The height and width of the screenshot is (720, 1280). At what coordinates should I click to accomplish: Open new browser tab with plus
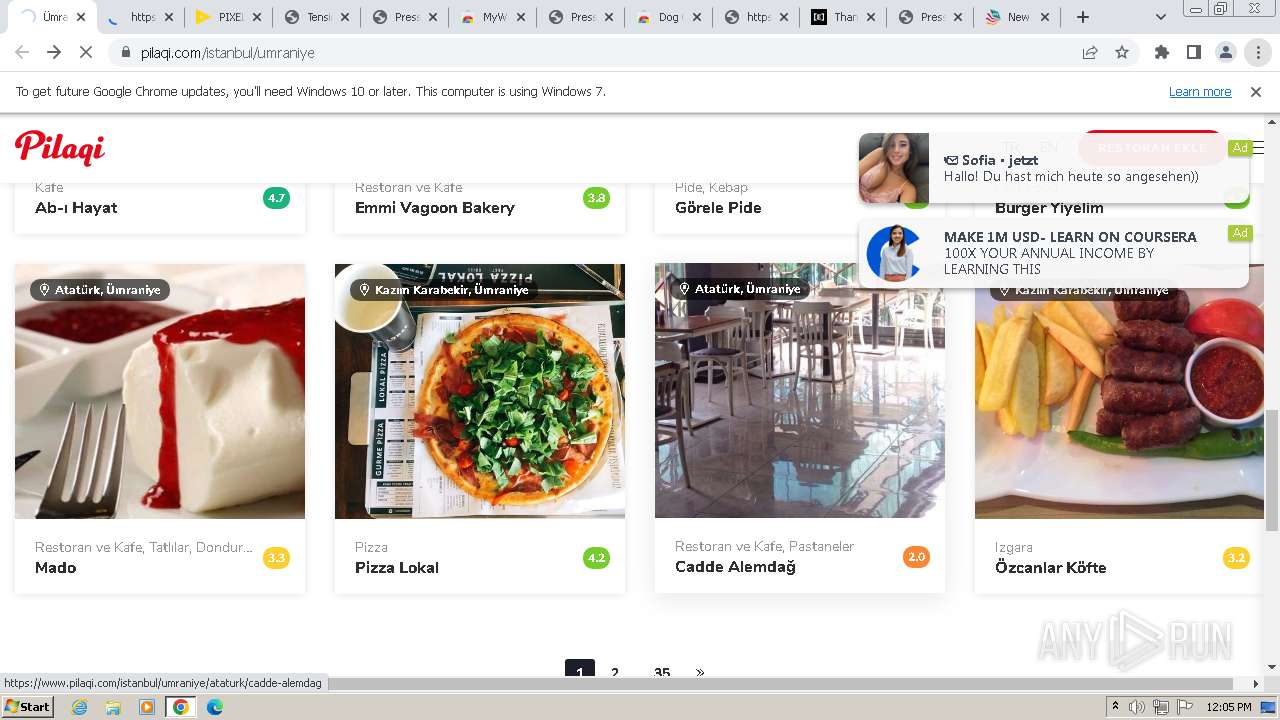click(x=1082, y=17)
